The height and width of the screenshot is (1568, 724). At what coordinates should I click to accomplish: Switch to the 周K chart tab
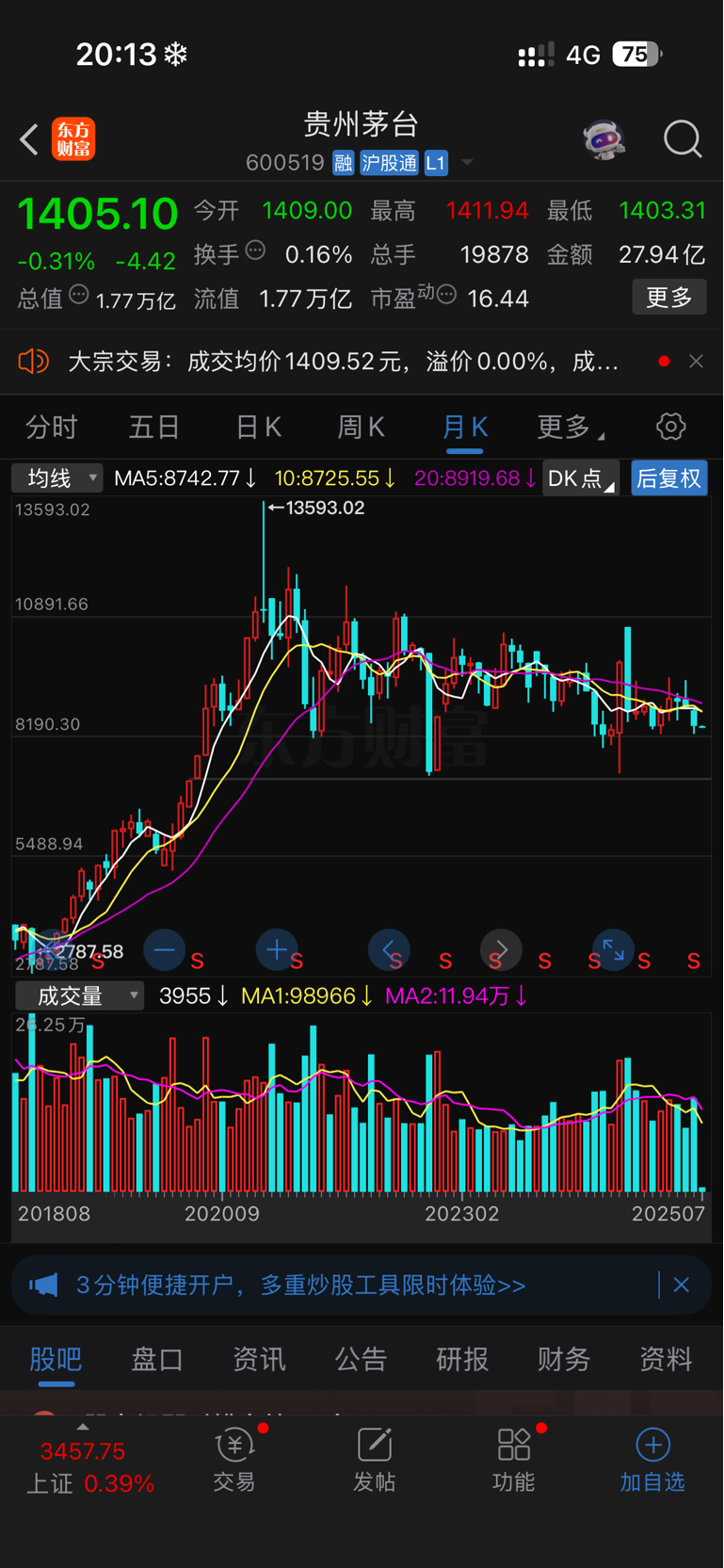click(362, 428)
